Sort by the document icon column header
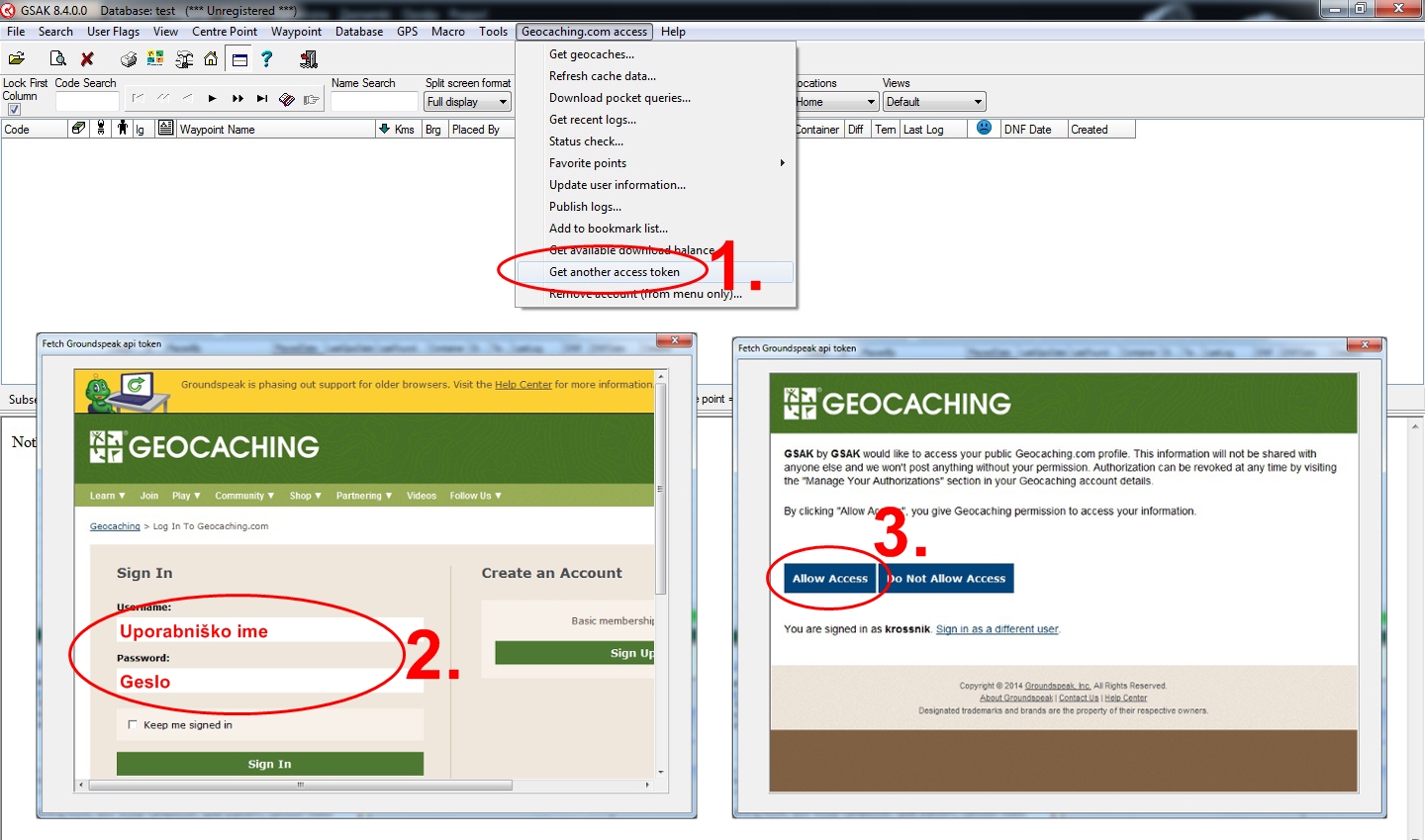This screenshot has width=1425, height=840. (165, 129)
